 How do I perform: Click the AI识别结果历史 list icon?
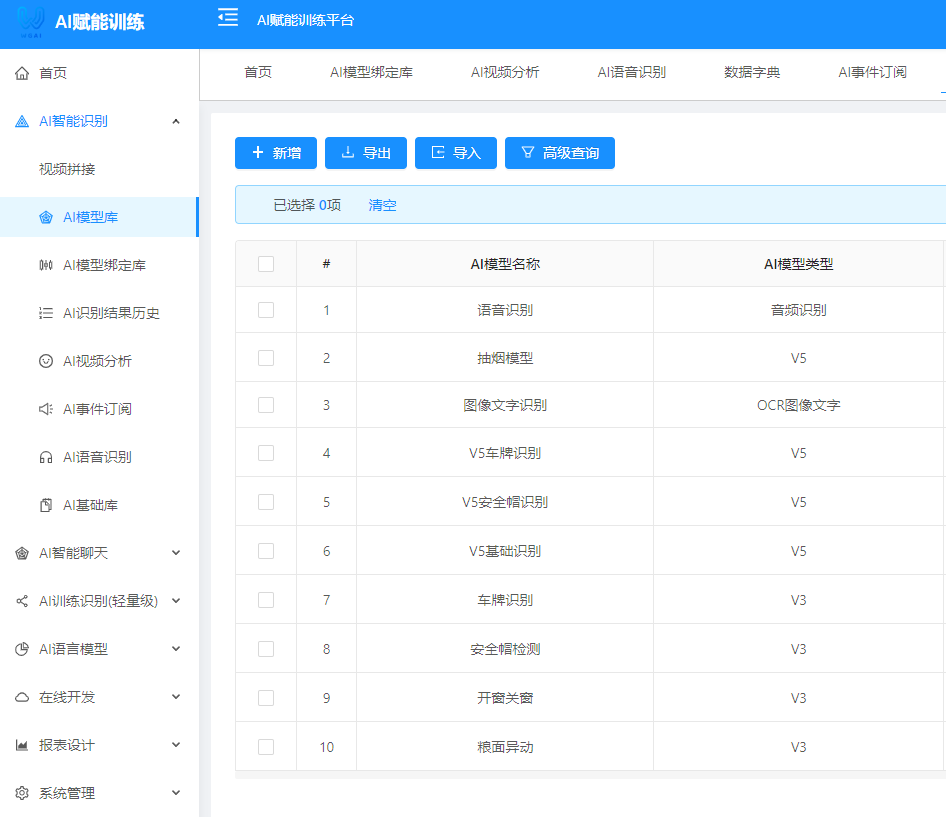(x=44, y=312)
